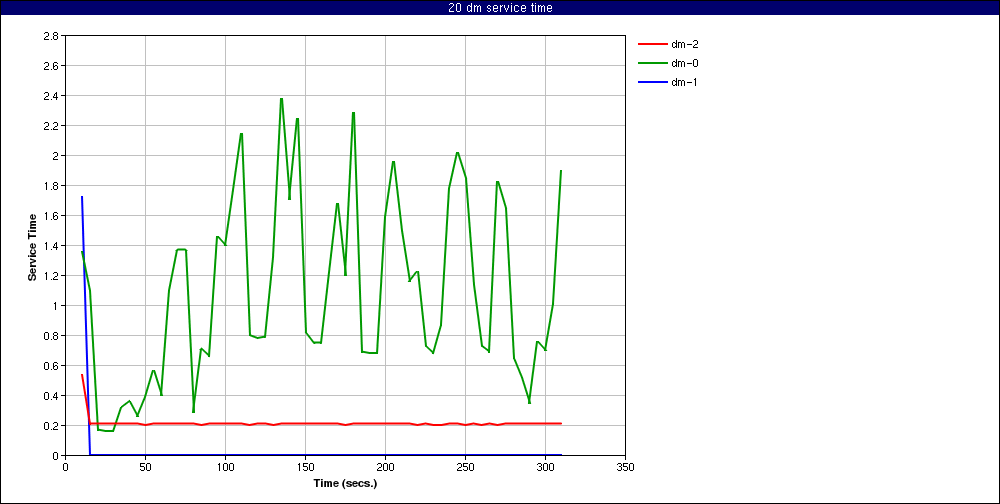Click the y-axis tick label 2.4
This screenshot has height=504, width=1000.
(52, 96)
